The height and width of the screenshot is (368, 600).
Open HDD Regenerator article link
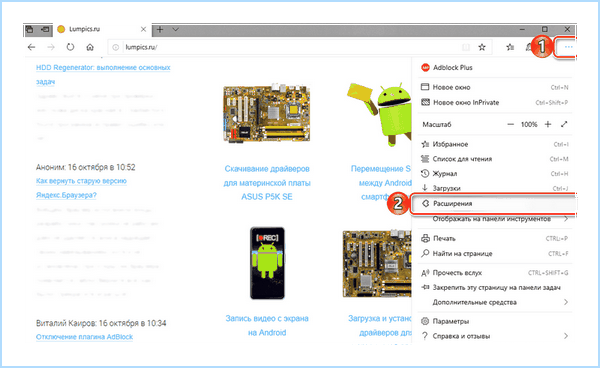click(x=103, y=74)
